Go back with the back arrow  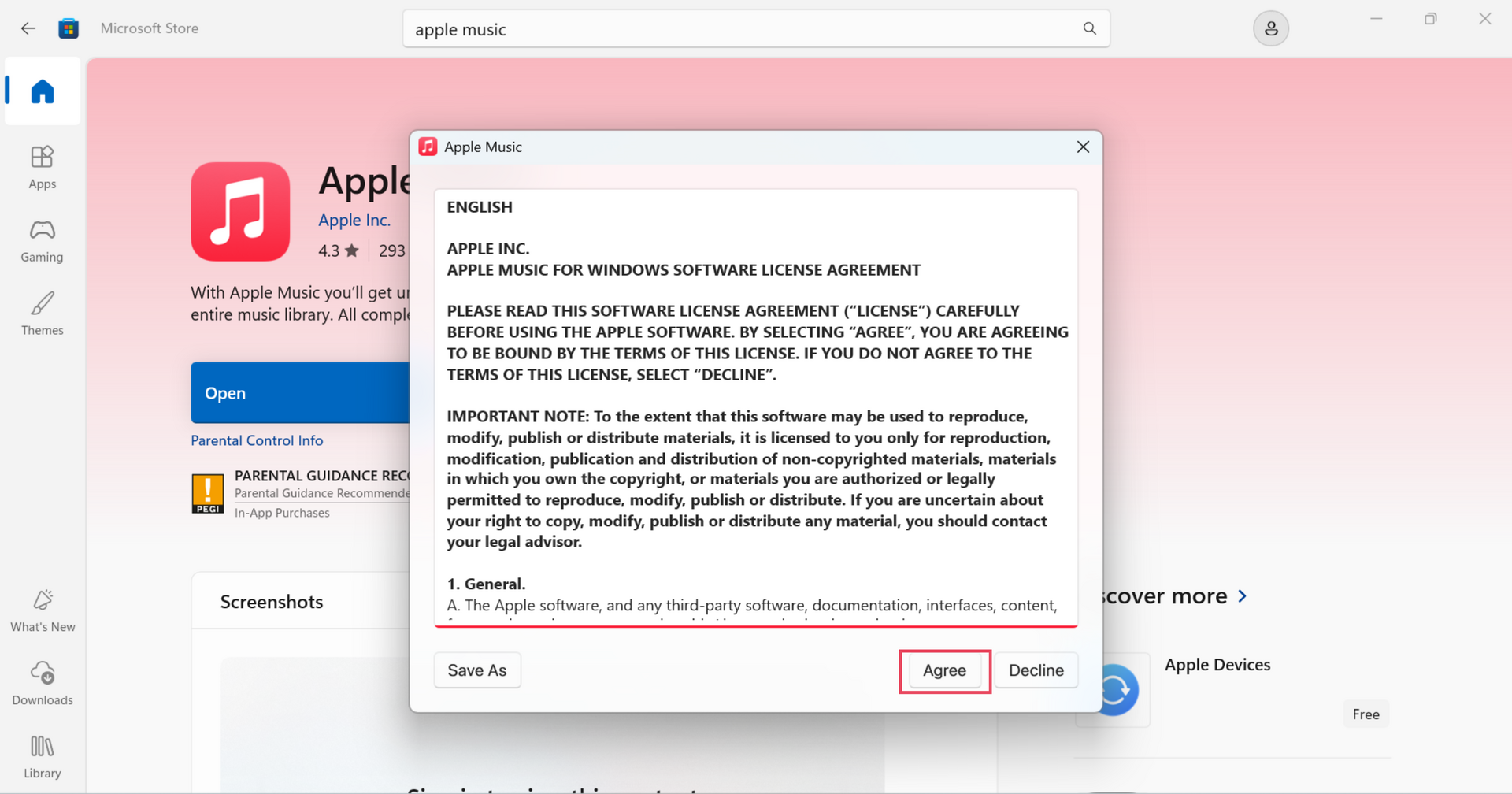point(28,28)
